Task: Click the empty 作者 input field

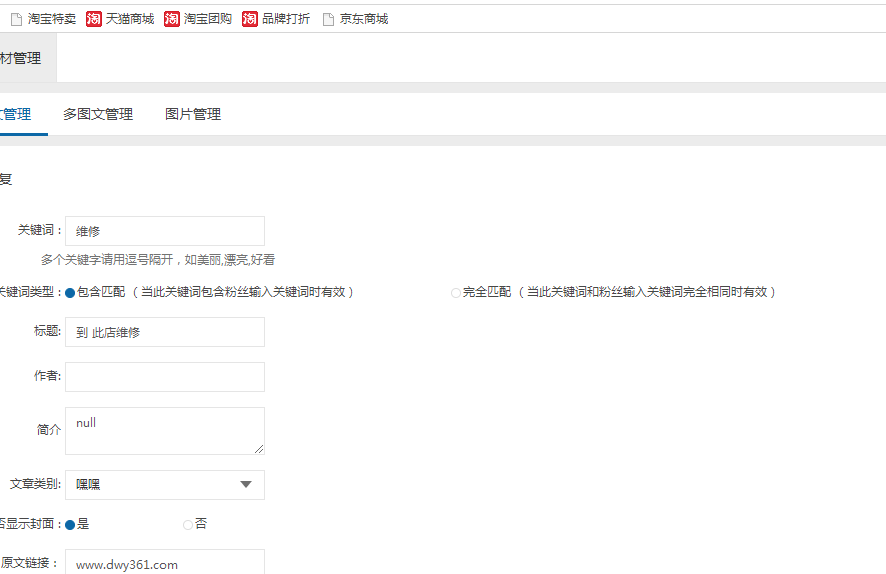Action: coord(165,377)
